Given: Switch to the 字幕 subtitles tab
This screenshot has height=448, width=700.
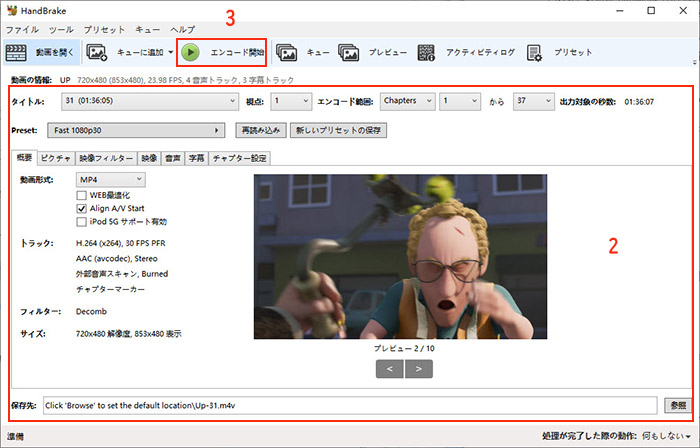Looking at the screenshot, I should click(196, 158).
